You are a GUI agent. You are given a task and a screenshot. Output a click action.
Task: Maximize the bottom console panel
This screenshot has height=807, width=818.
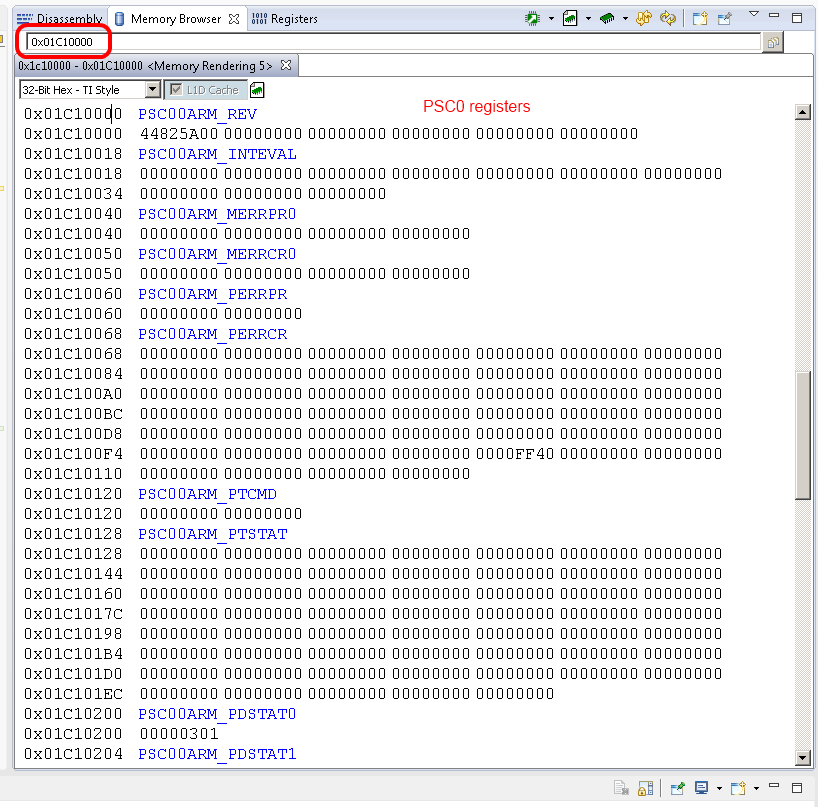click(x=797, y=788)
